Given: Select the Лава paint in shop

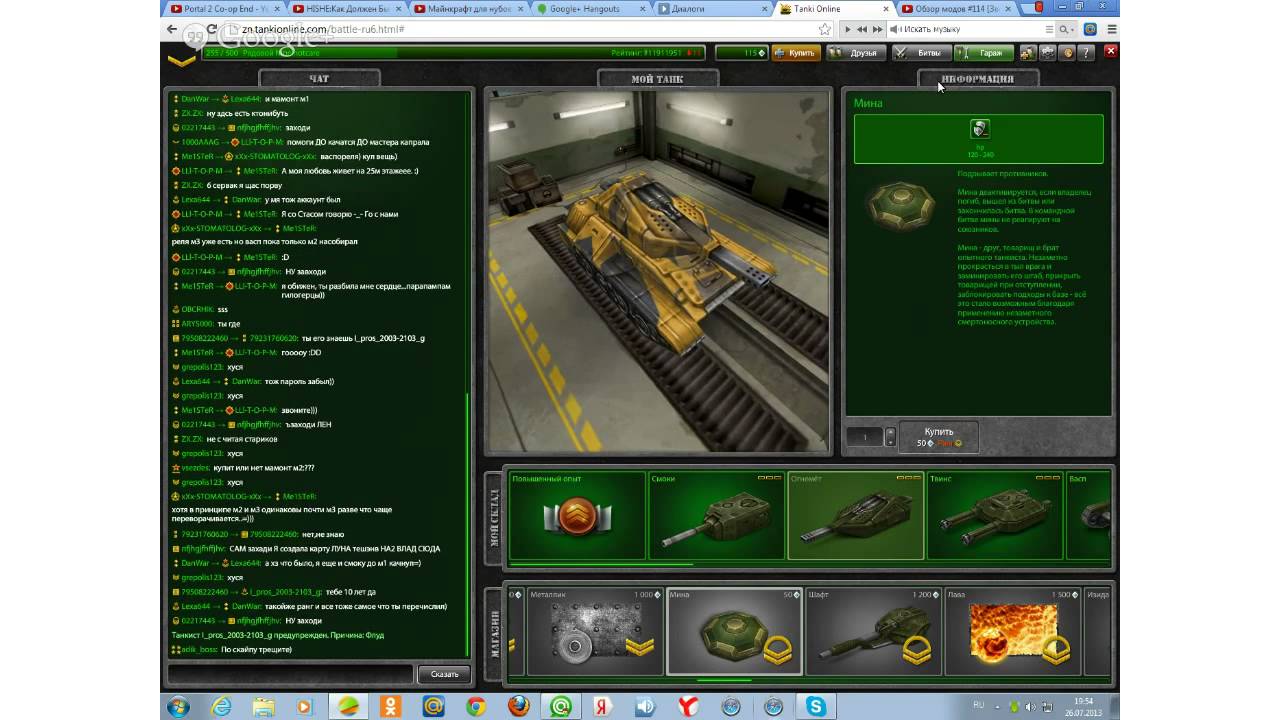Looking at the screenshot, I should pyautogui.click(x=1012, y=631).
